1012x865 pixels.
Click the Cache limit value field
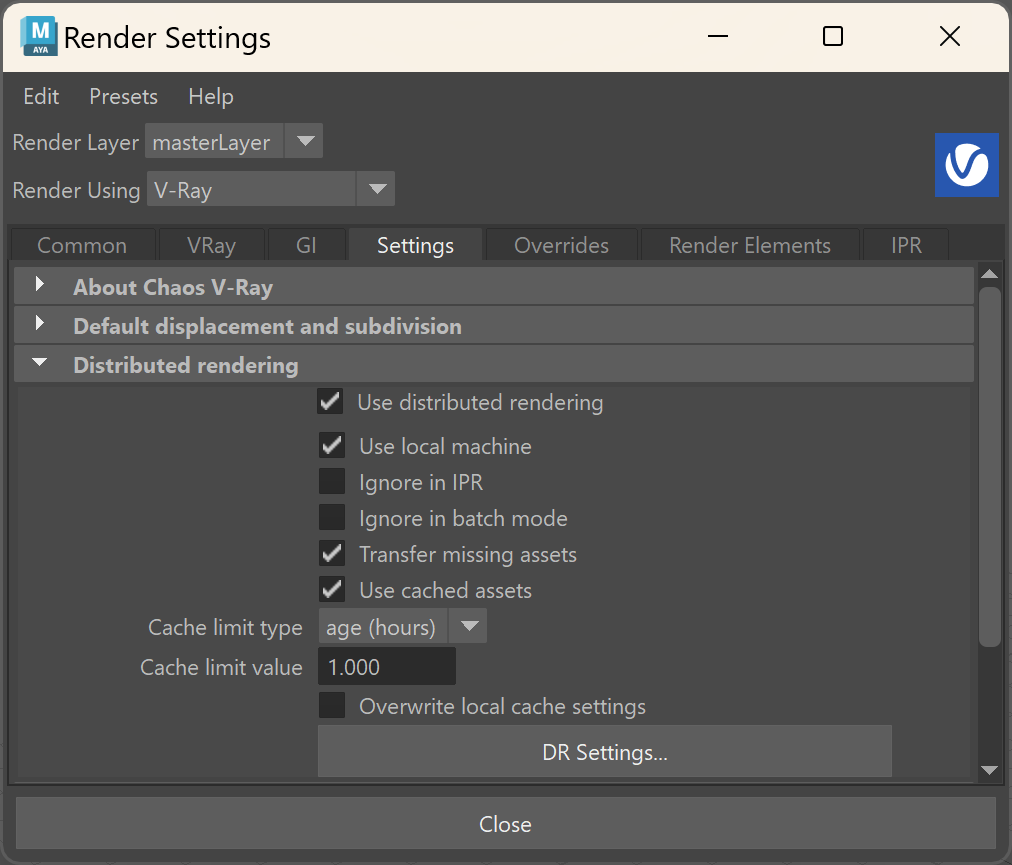[387, 666]
